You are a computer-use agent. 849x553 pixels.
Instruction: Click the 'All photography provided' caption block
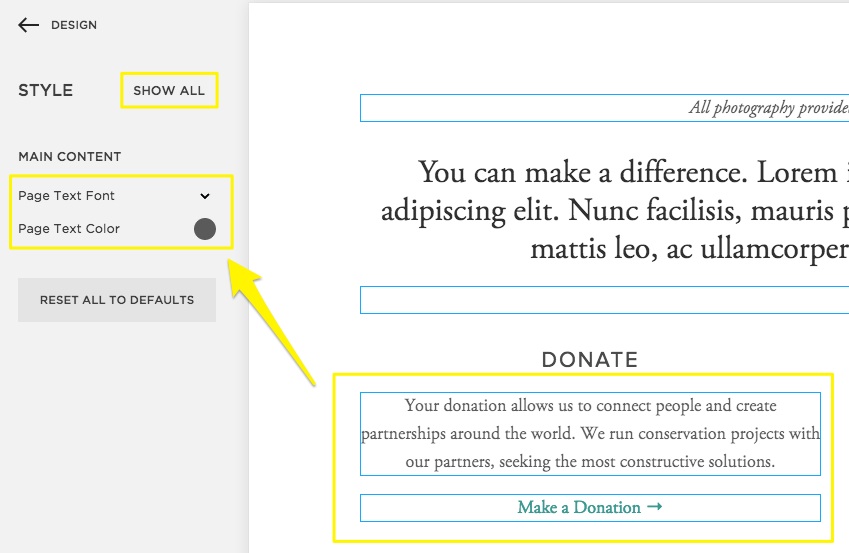768,108
